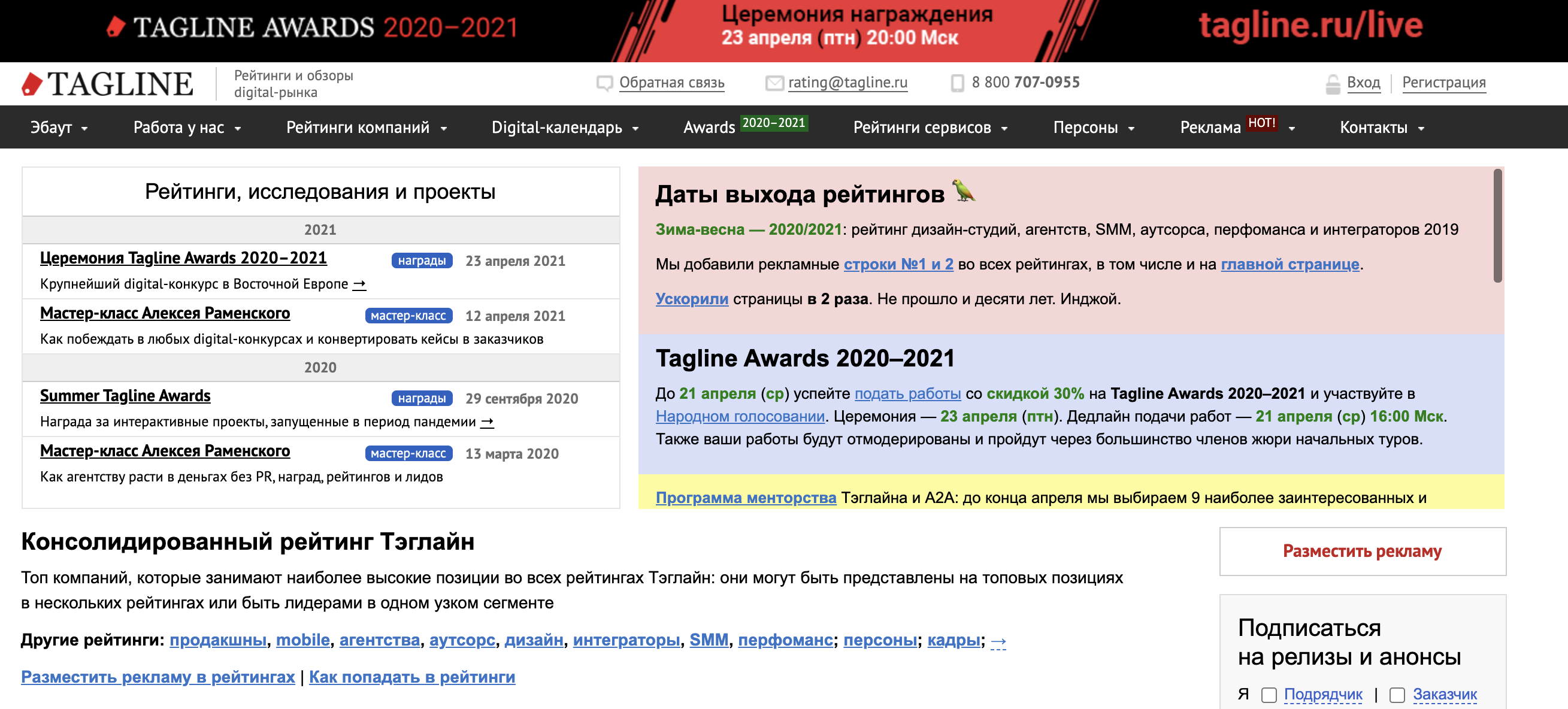
Task: Open the Обратная связь link
Action: coord(671,83)
